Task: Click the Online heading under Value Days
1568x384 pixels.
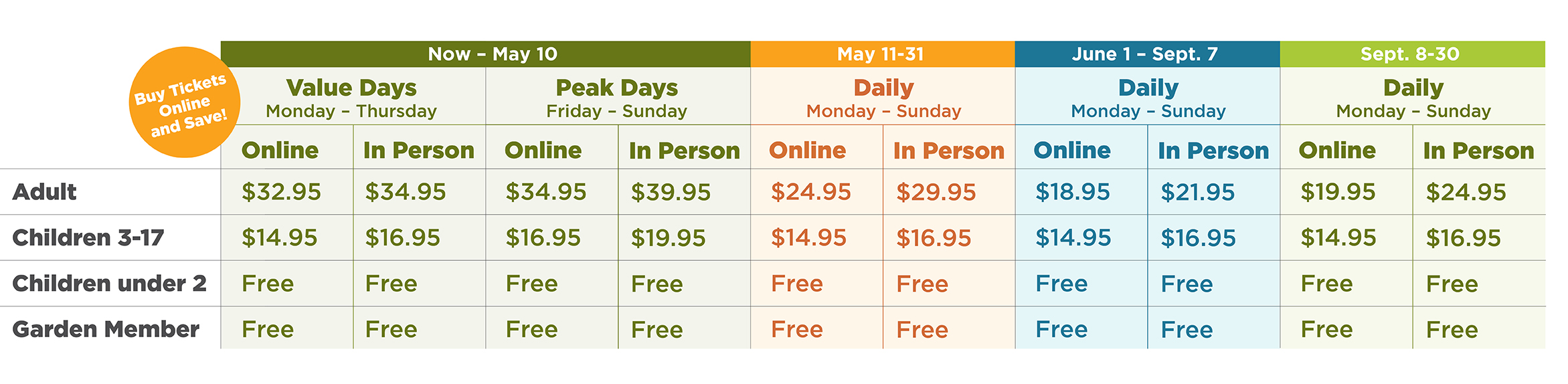Action: coord(280,151)
